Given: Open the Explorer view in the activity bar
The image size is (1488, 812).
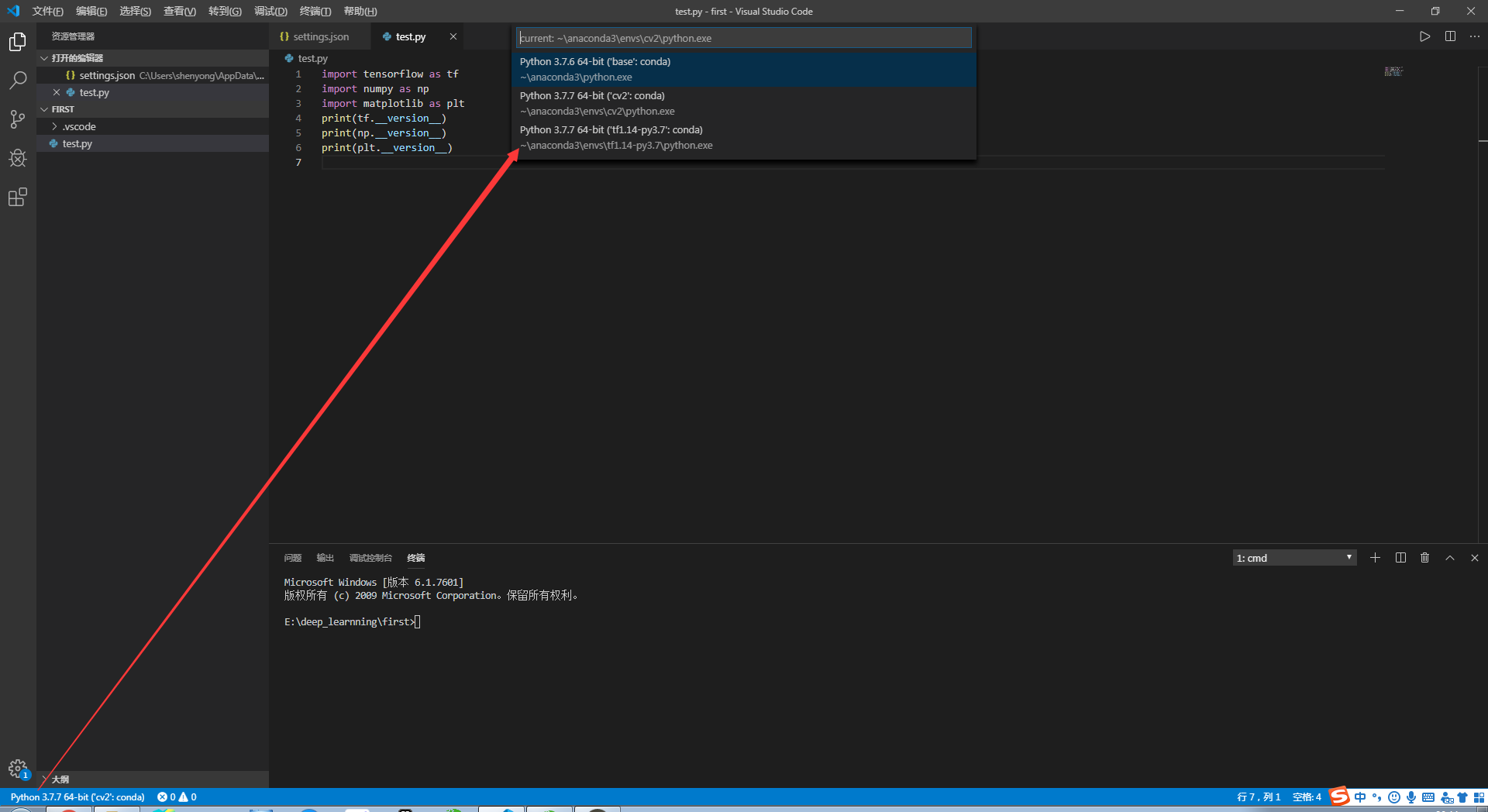Looking at the screenshot, I should [18, 41].
